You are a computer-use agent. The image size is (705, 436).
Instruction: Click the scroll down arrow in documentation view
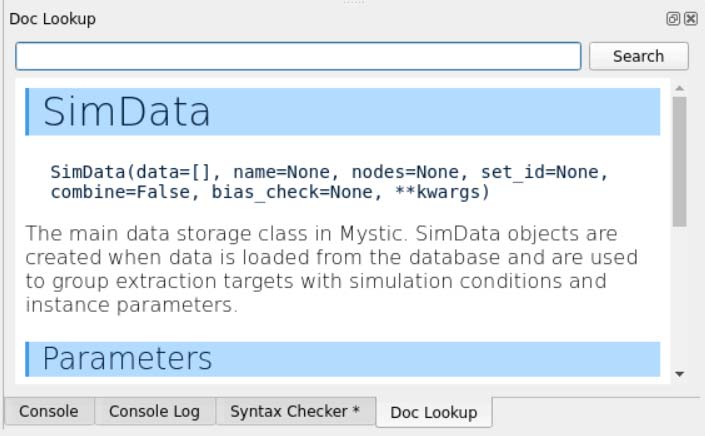coord(680,374)
